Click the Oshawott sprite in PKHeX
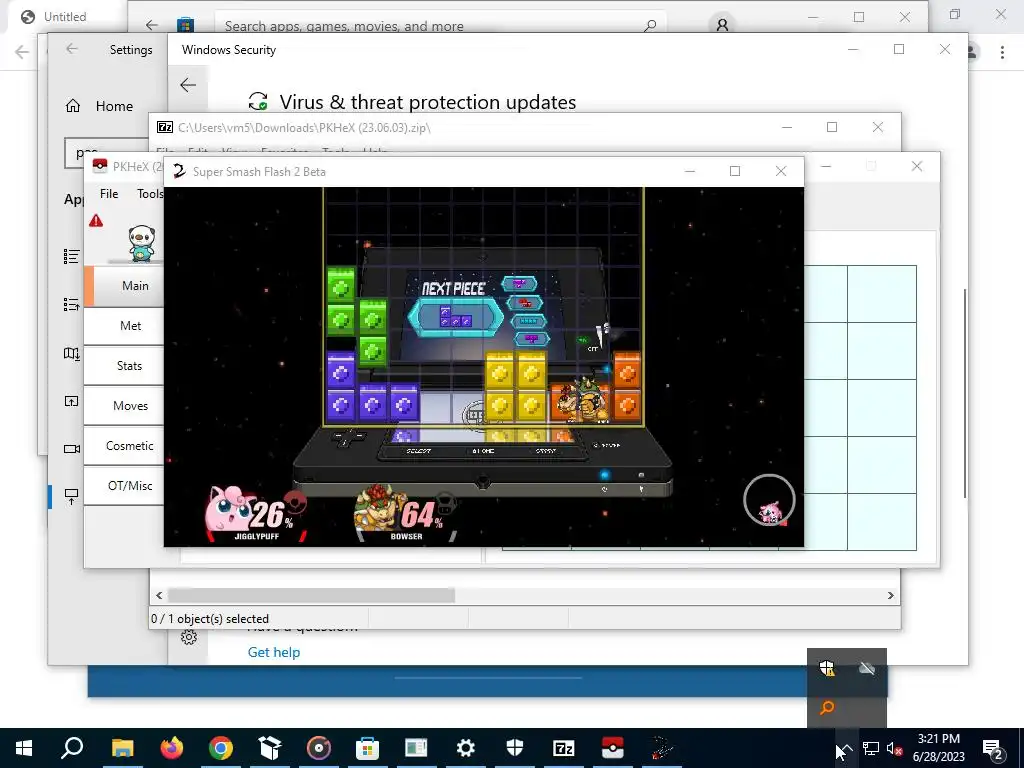Image resolution: width=1024 pixels, height=768 pixels. (142, 243)
